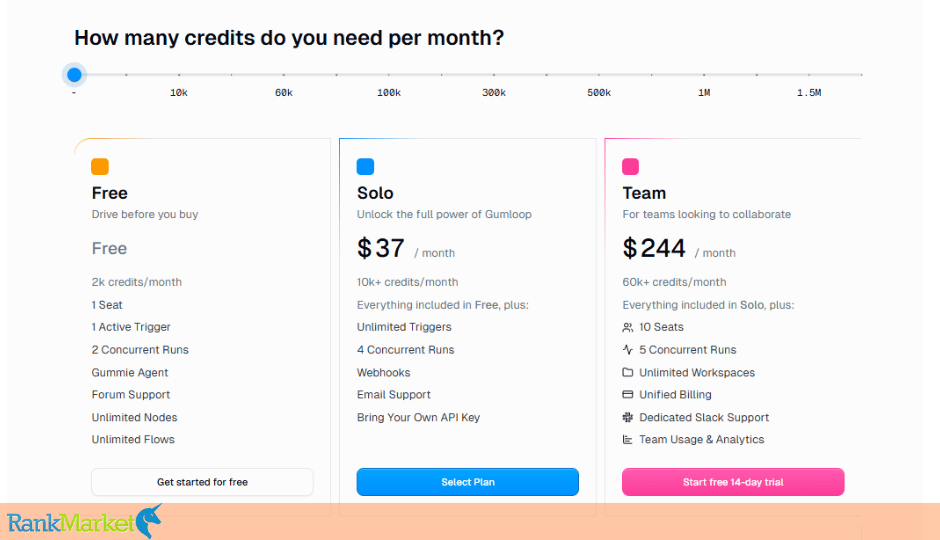
Task: Click the pink Team plan icon
Action: [631, 166]
